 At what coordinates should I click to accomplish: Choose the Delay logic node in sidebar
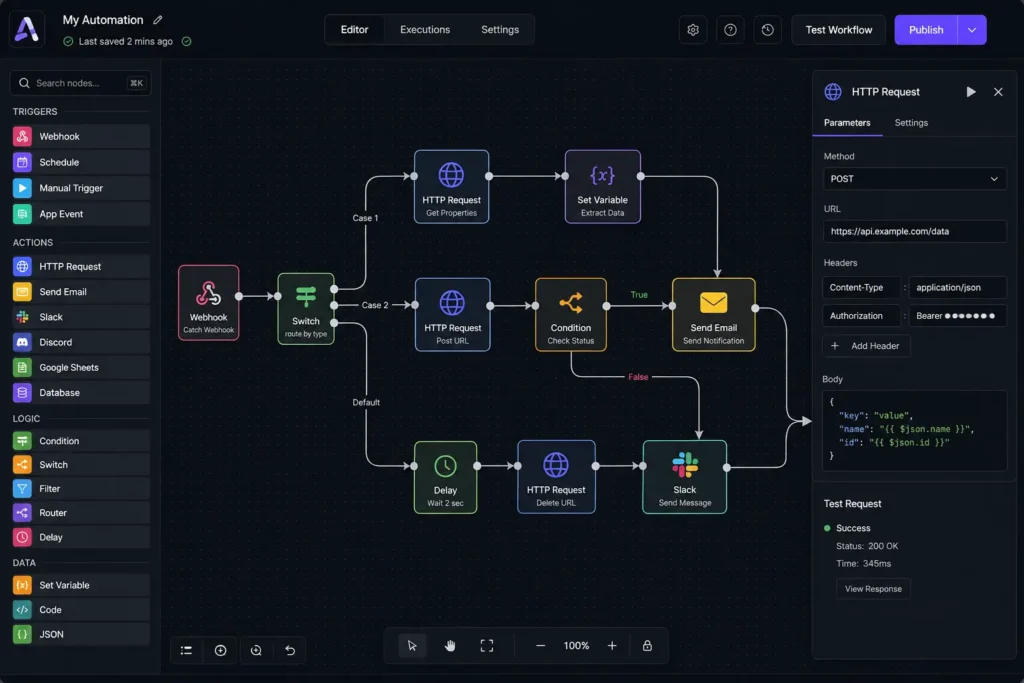click(x=81, y=537)
